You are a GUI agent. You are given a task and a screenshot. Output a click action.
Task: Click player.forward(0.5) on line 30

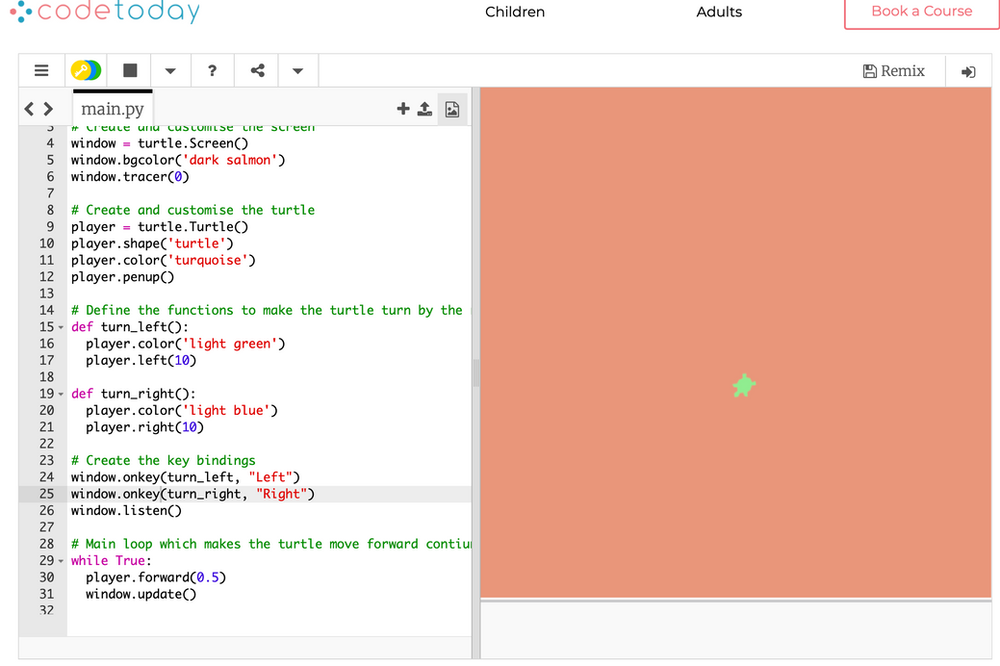tap(156, 577)
